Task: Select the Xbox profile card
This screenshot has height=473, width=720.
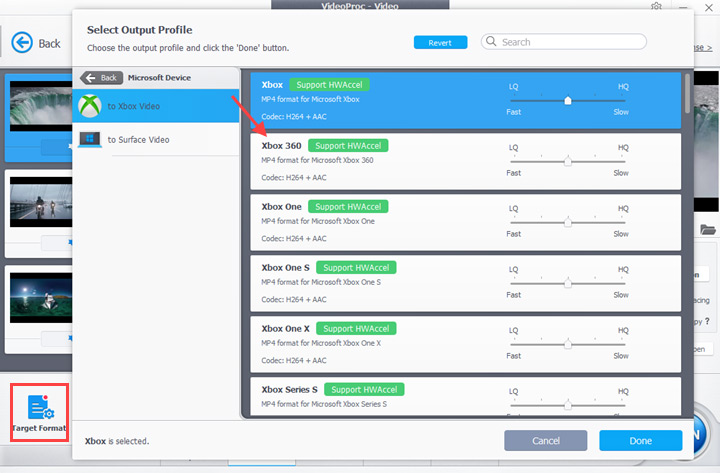Action: point(466,100)
